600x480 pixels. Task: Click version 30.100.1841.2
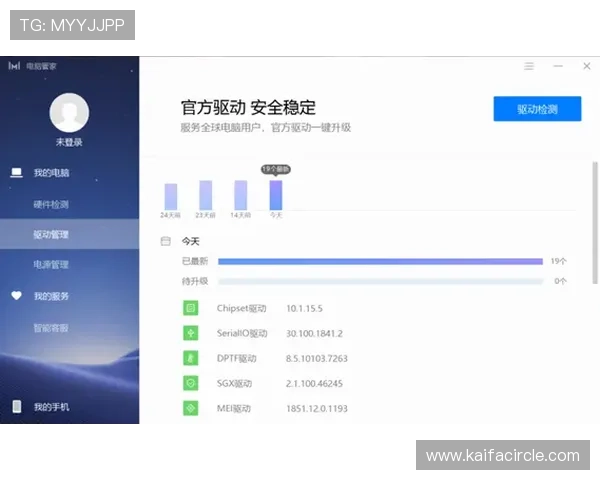(314, 333)
